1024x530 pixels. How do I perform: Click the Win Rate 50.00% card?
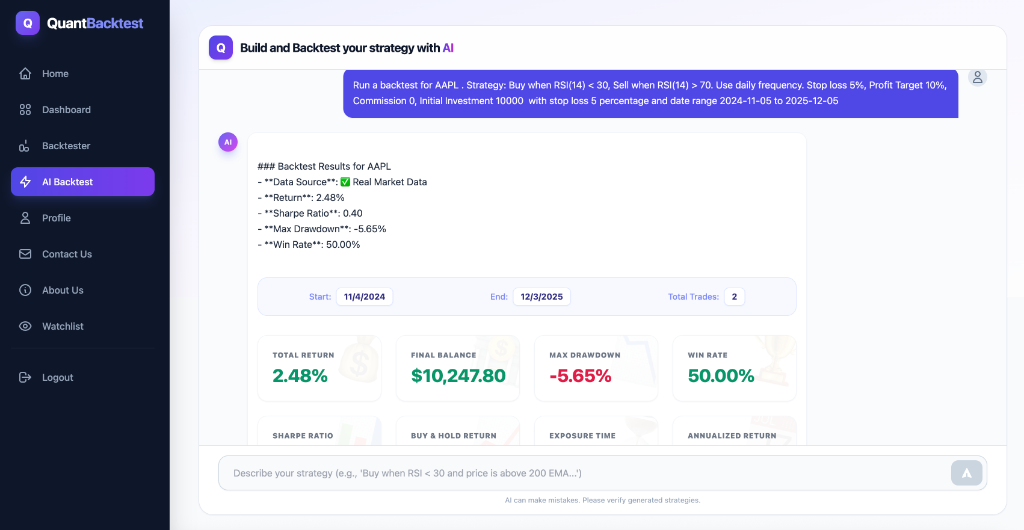coord(734,368)
